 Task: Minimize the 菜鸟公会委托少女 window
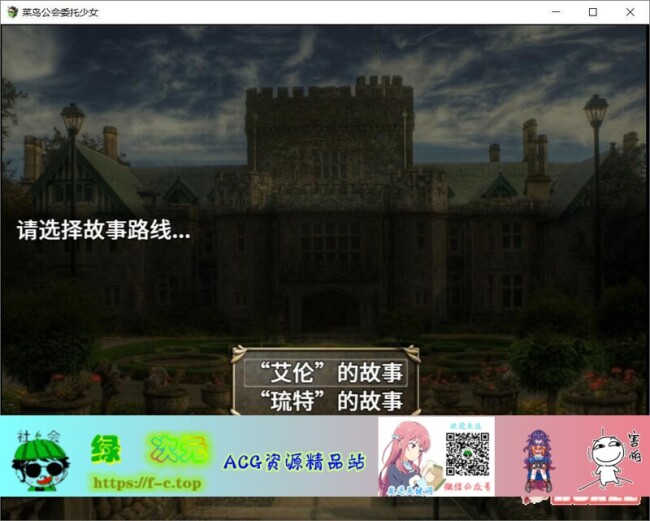click(x=556, y=12)
